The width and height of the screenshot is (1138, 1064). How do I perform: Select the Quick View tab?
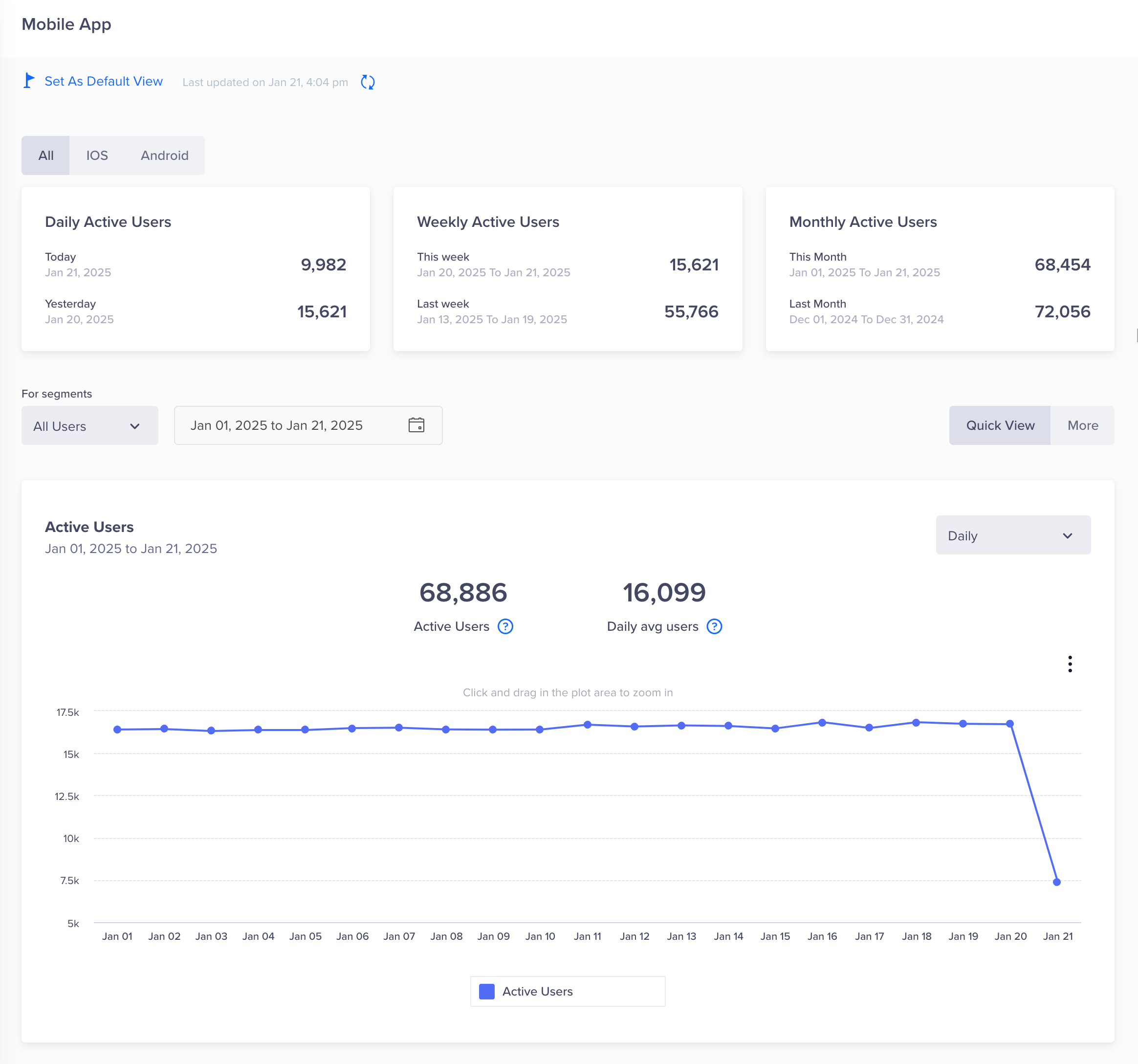pyautogui.click(x=1000, y=425)
